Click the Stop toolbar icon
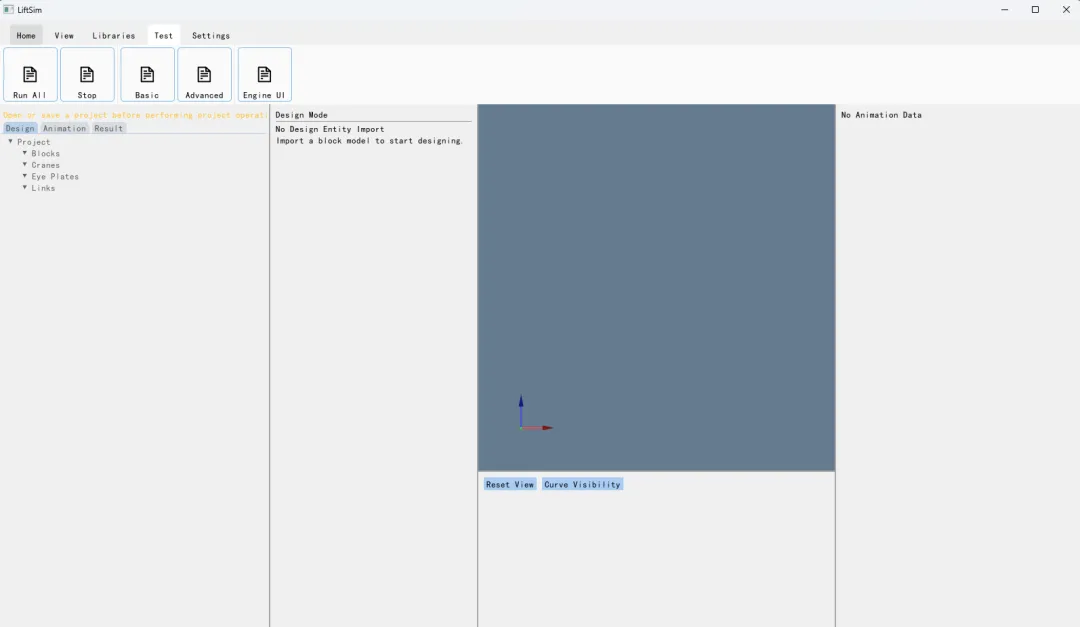The width and height of the screenshot is (1080, 627). [87, 74]
